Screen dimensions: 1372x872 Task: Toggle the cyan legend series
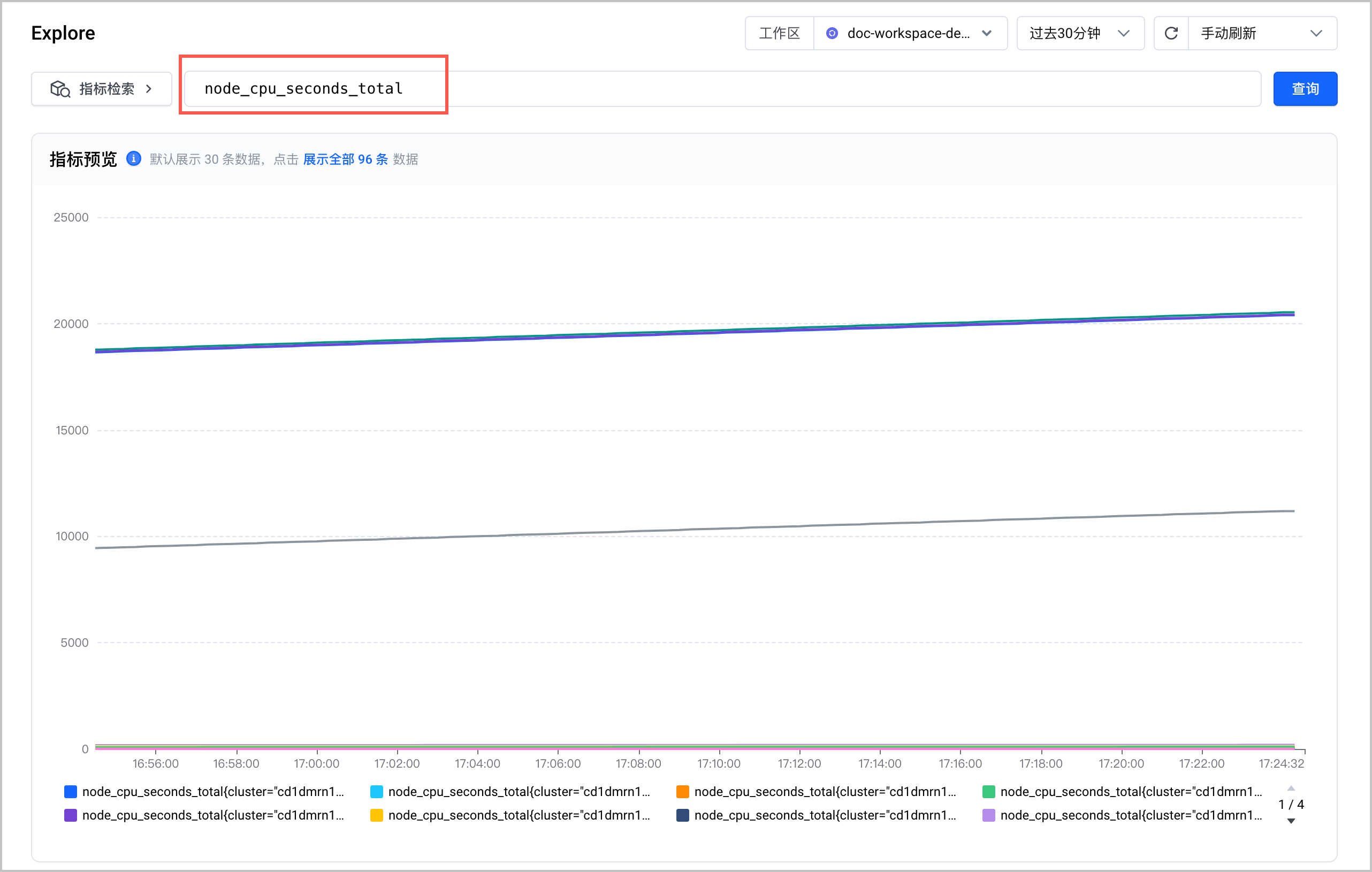[510, 791]
